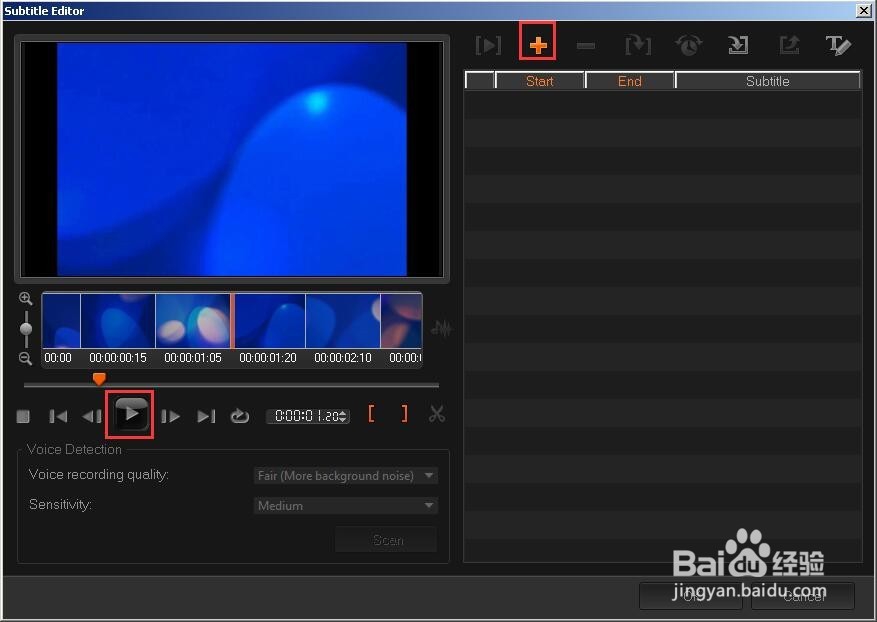Image resolution: width=877 pixels, height=622 pixels.
Task: Set Mark-out with right bracket icon
Action: (404, 414)
